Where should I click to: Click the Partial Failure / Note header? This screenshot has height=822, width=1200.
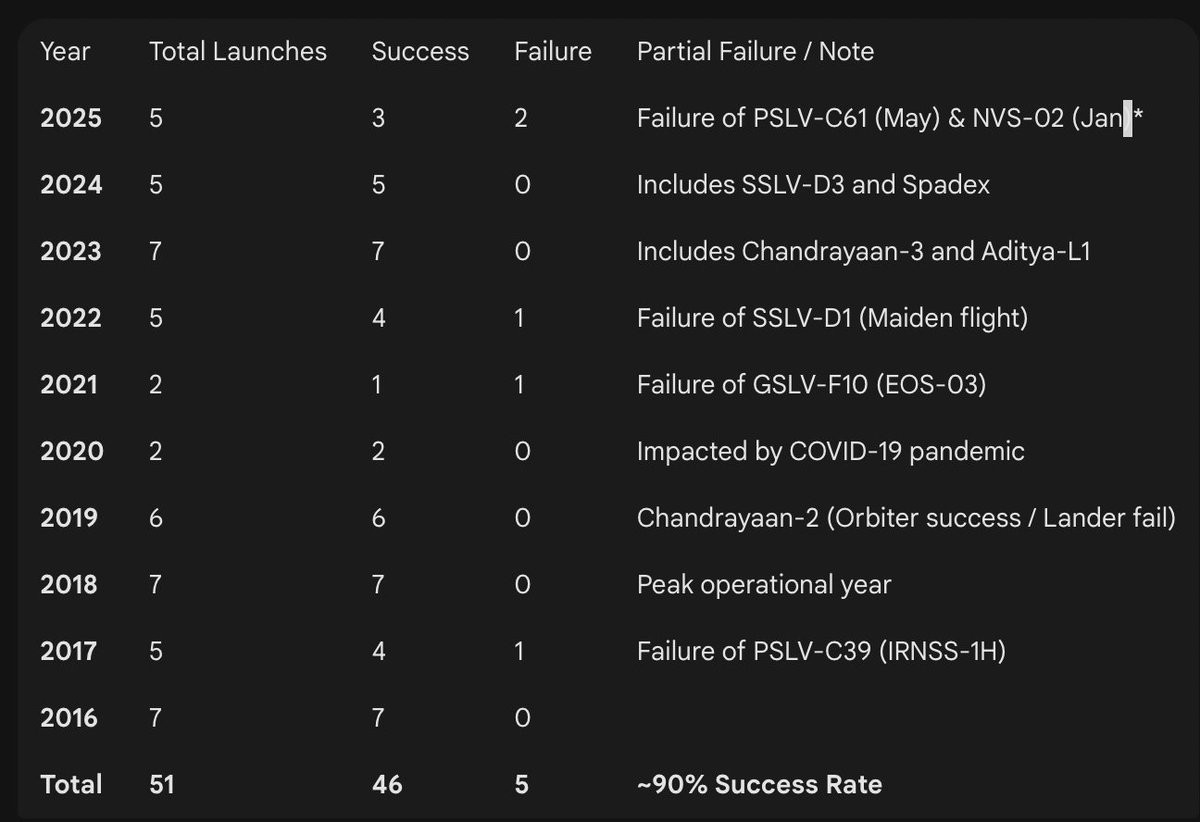755,52
